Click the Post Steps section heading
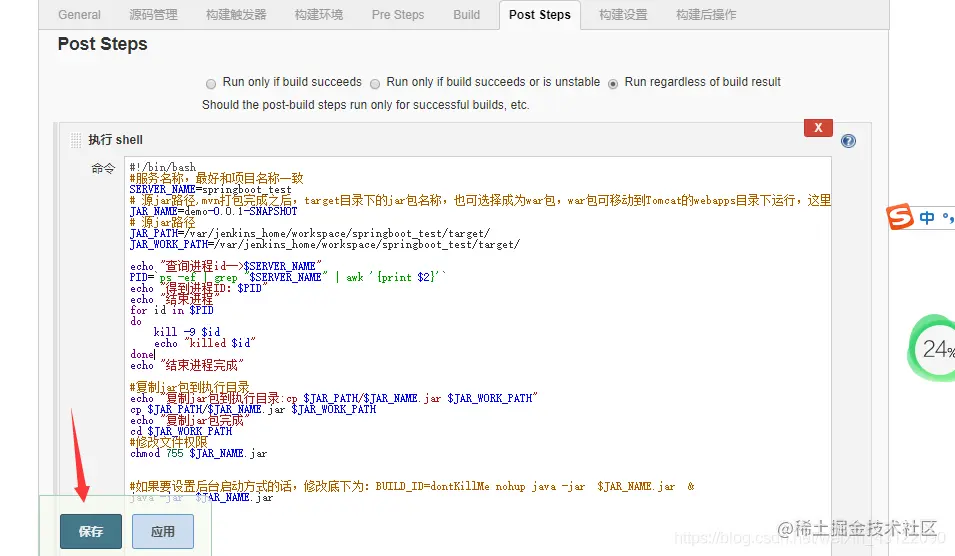The height and width of the screenshot is (556, 955). [102, 44]
